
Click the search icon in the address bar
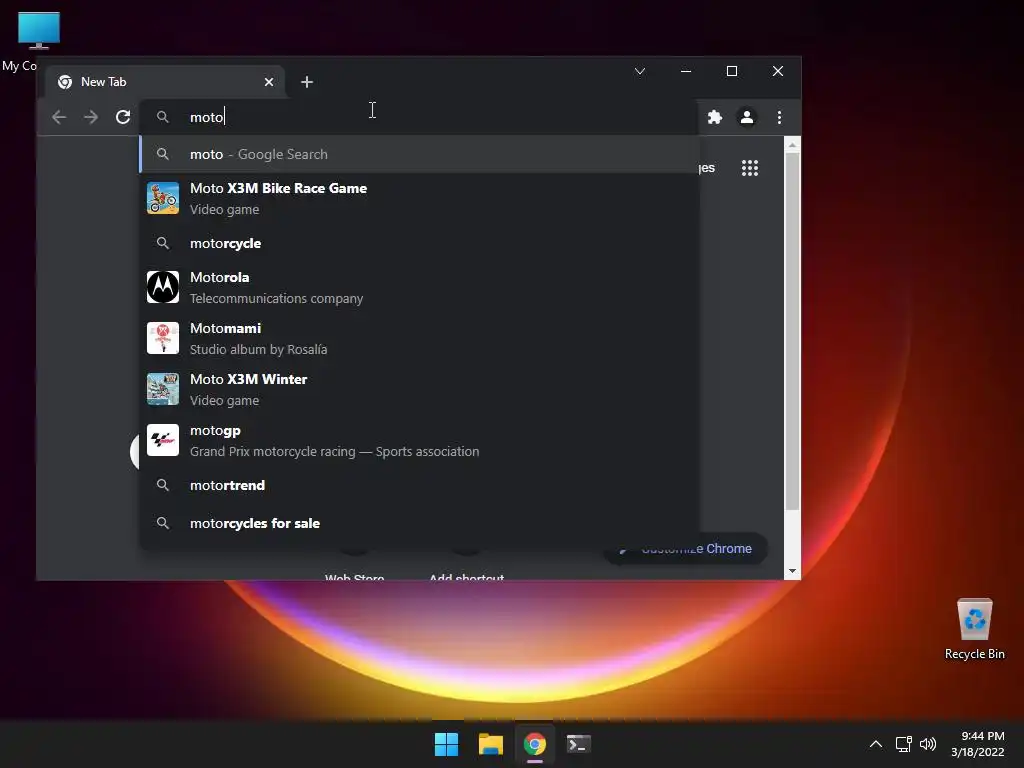click(x=163, y=117)
